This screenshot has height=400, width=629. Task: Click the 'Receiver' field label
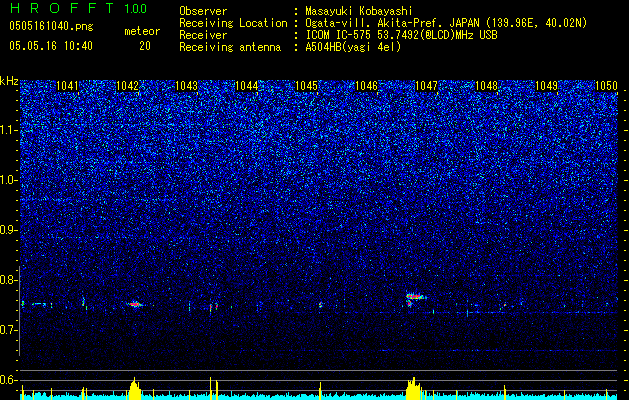(x=203, y=35)
